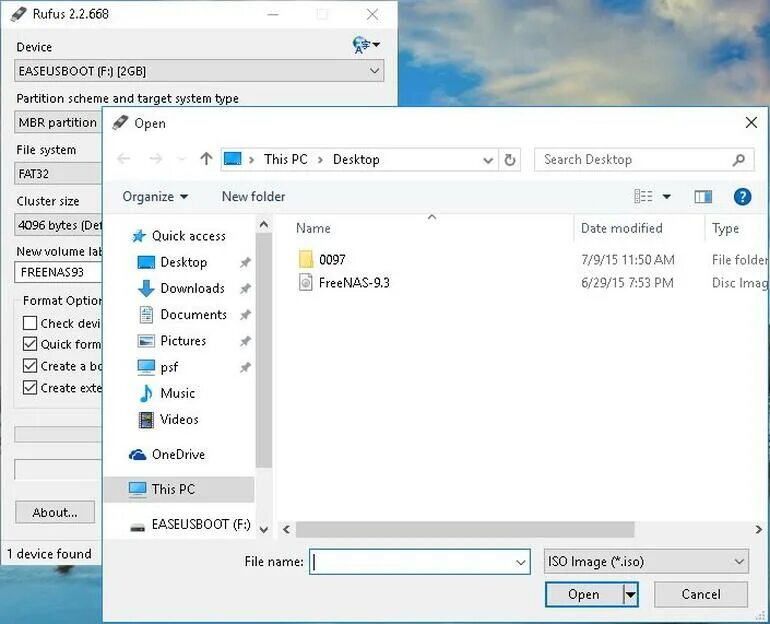
Task: Sort files by Name column
Action: click(x=313, y=228)
